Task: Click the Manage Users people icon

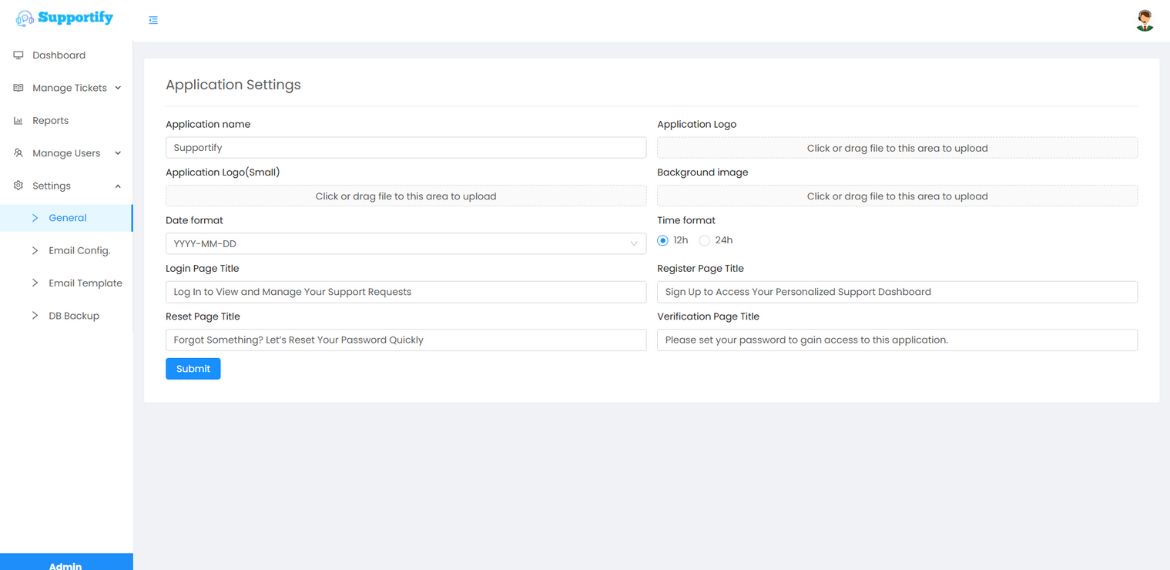Action: click(18, 153)
